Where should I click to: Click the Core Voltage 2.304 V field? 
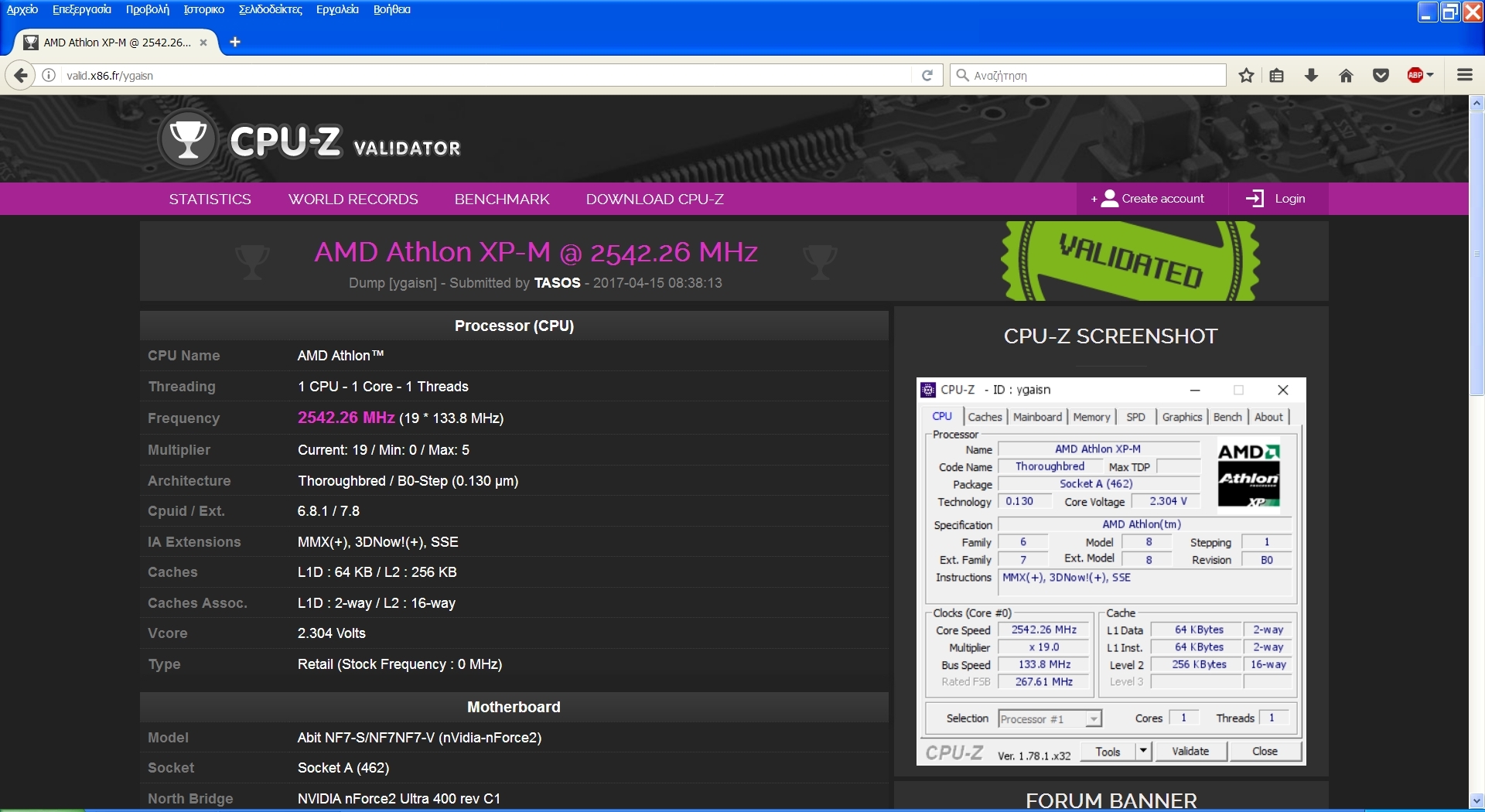click(1167, 501)
